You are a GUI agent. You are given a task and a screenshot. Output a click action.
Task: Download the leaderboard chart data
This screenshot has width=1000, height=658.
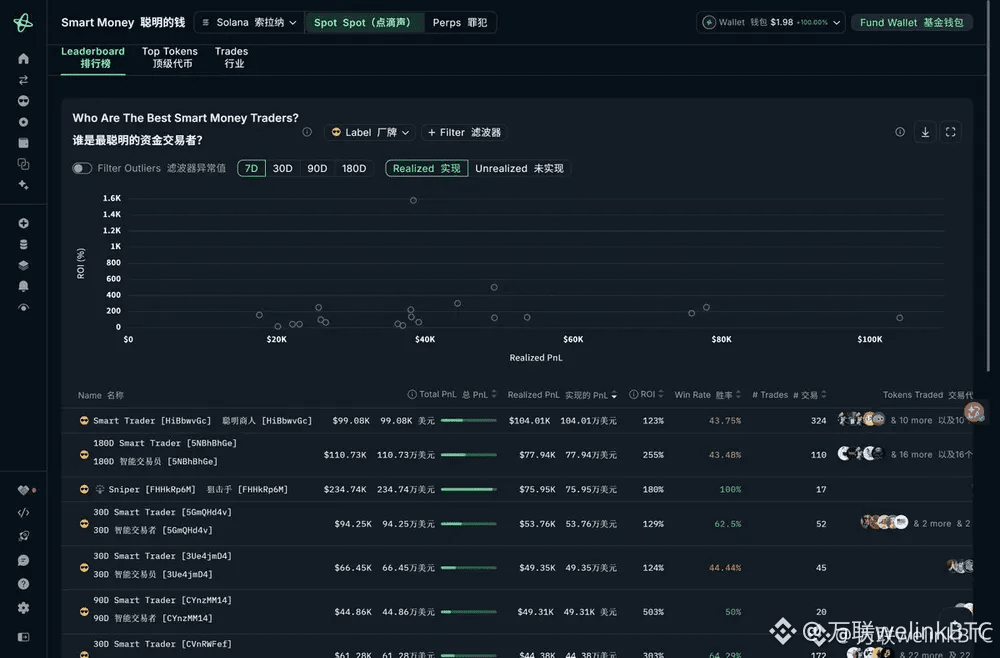coord(925,132)
